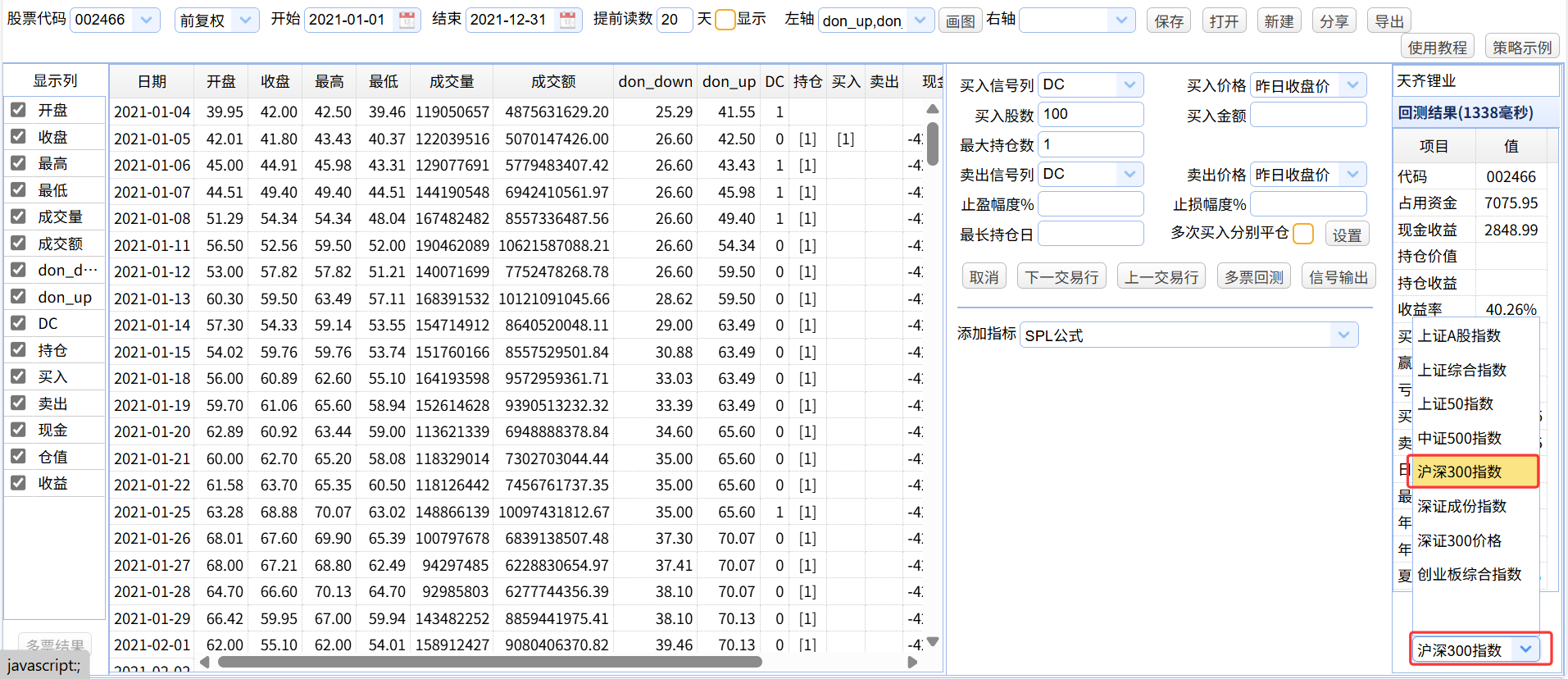Open the 添加指标 SPL公式 dropdown

[x=1343, y=335]
